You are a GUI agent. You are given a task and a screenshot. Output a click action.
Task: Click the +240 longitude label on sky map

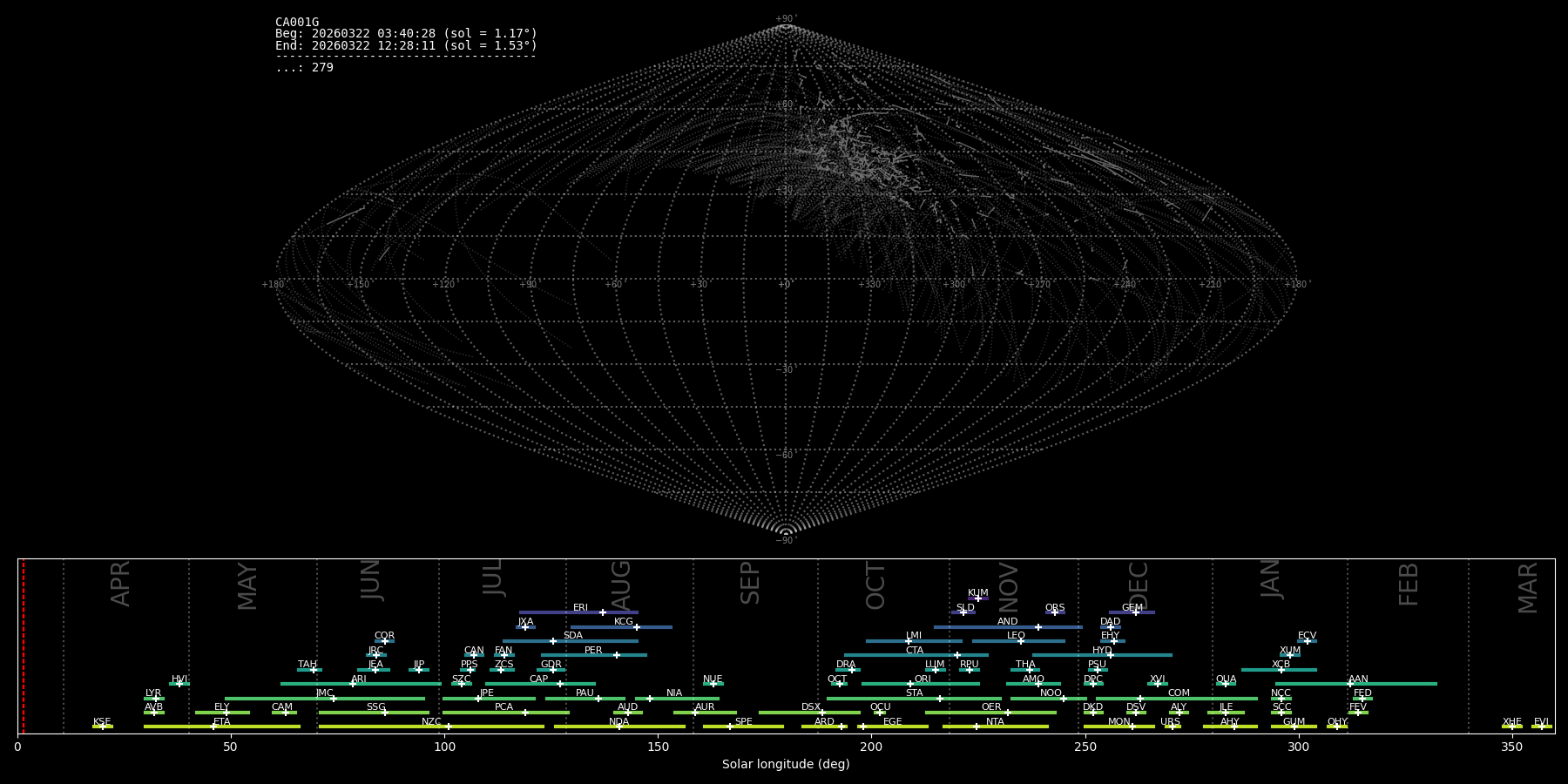point(1125,285)
